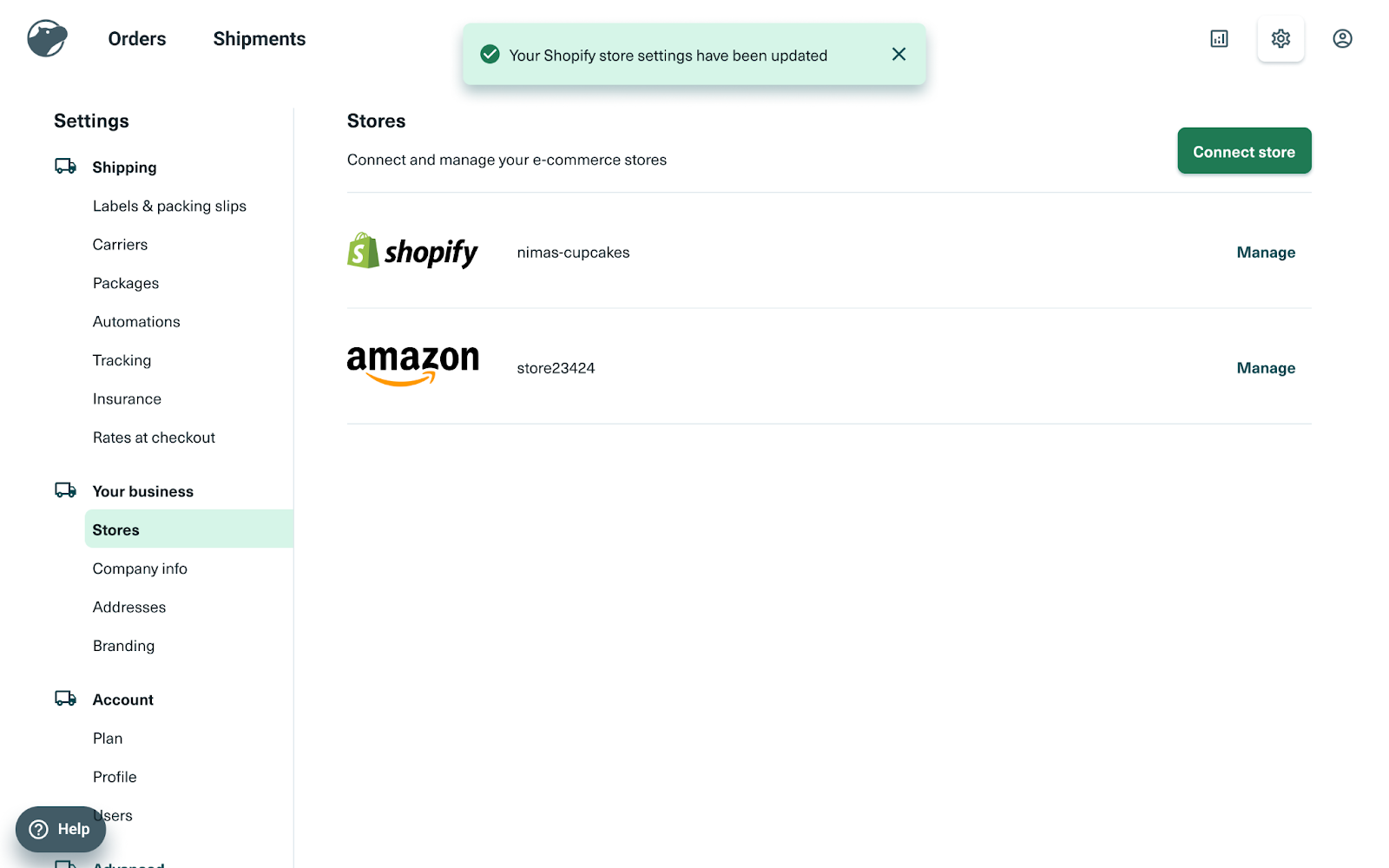1389x868 pixels.
Task: Open Rates at checkout settings
Action: (x=154, y=437)
